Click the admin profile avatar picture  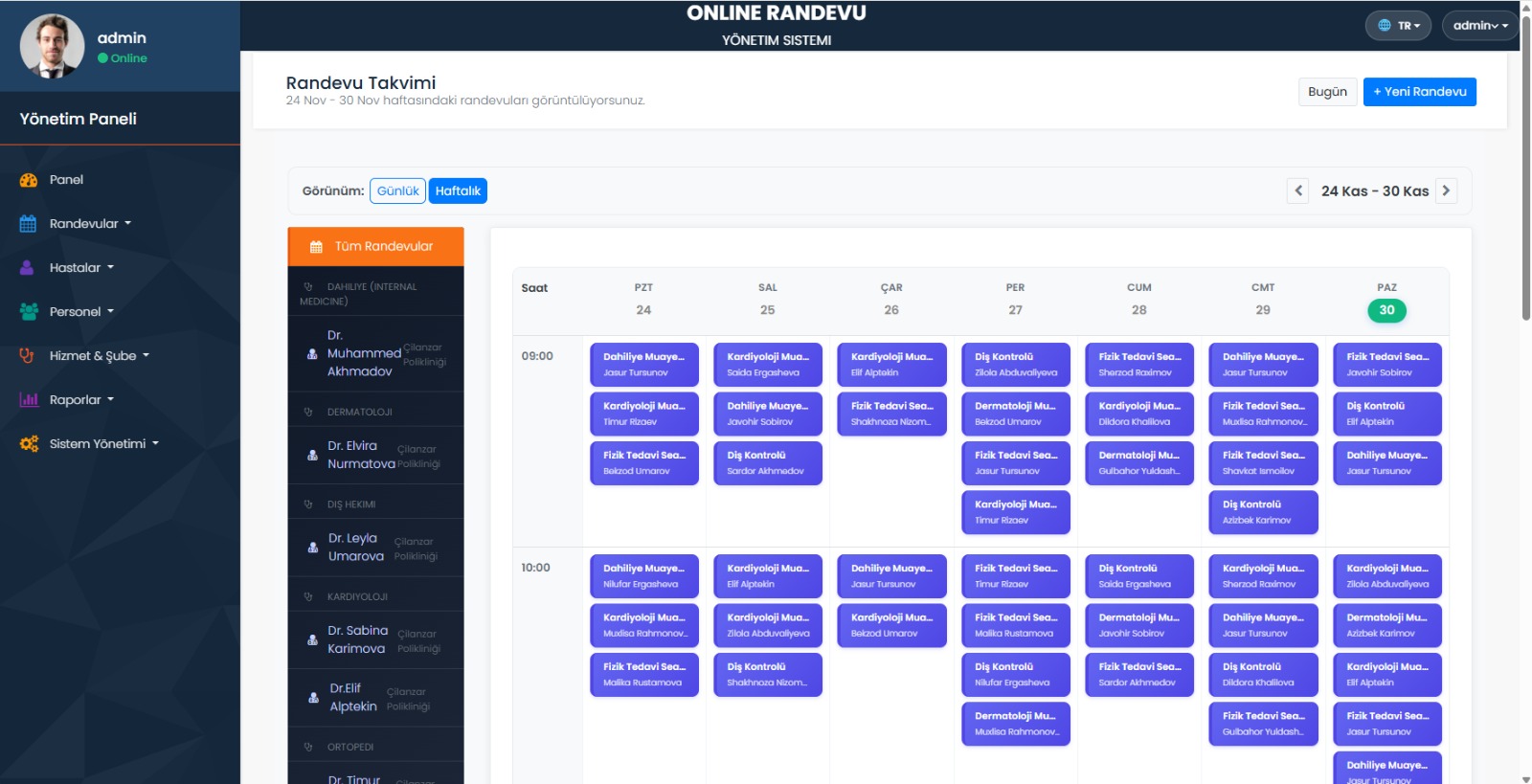click(x=52, y=46)
